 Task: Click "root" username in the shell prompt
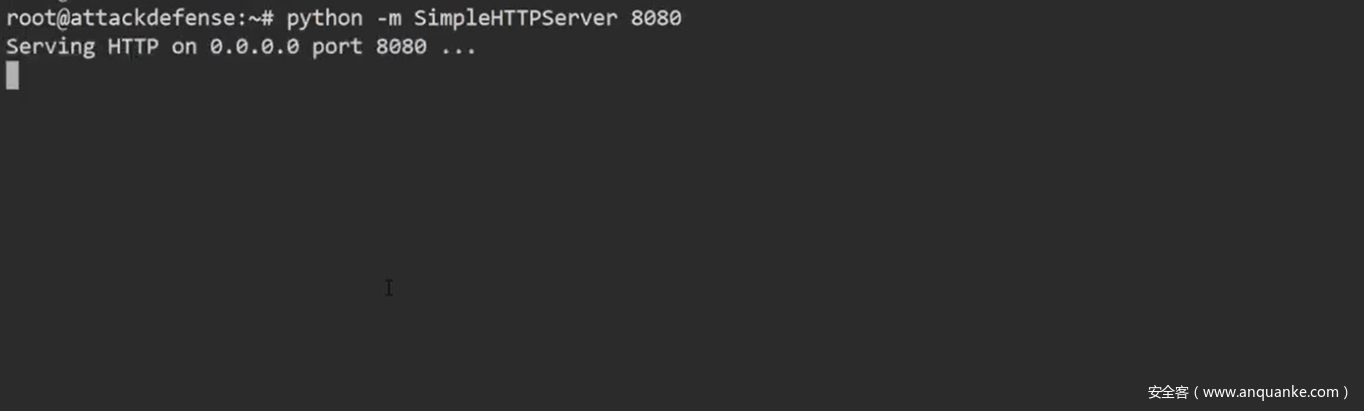[31, 18]
